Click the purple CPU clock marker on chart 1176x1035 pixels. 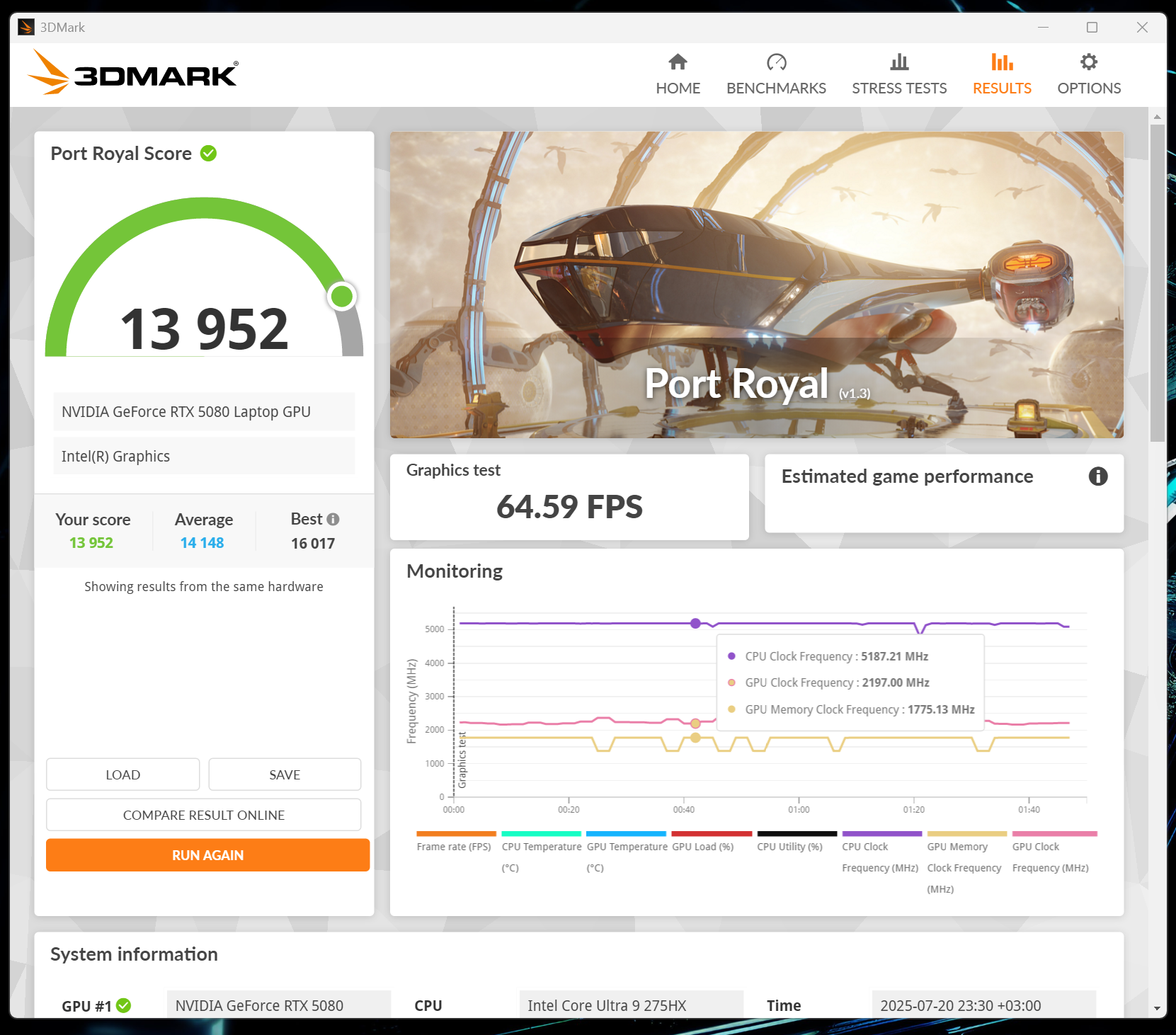coord(695,623)
